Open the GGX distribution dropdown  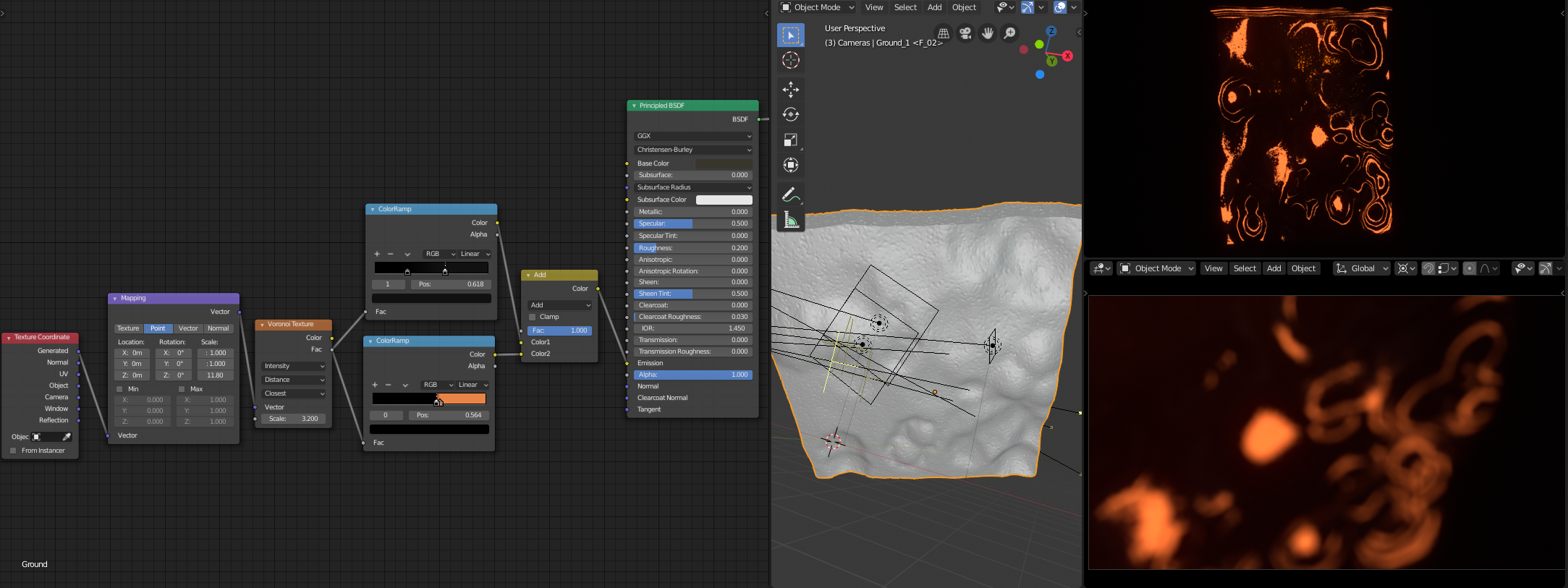tap(693, 136)
